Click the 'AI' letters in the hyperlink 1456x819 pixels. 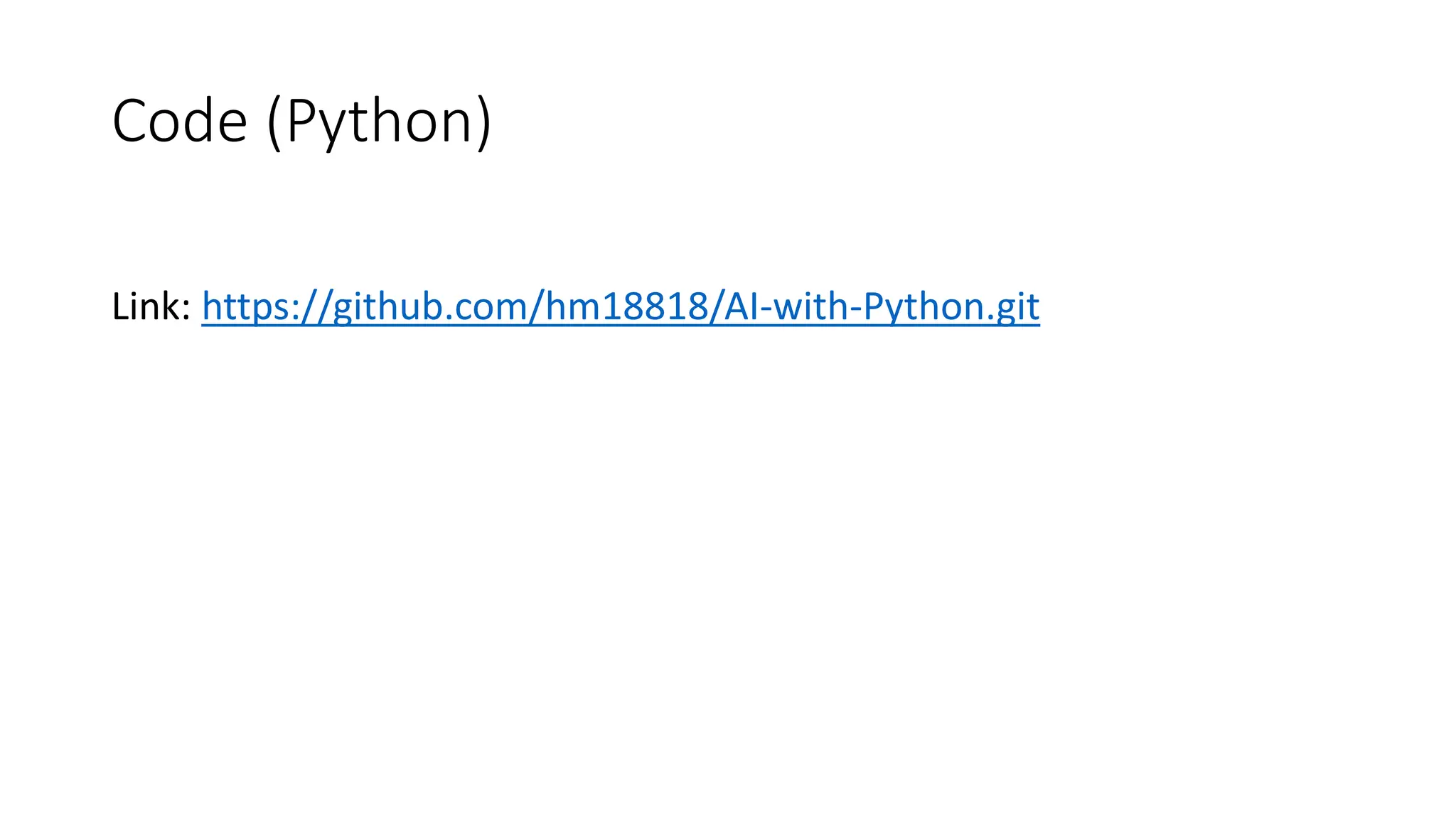pos(740,307)
